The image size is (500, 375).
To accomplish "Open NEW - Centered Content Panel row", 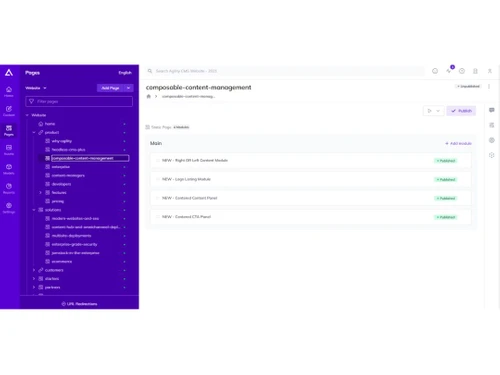I will [x=311, y=198].
